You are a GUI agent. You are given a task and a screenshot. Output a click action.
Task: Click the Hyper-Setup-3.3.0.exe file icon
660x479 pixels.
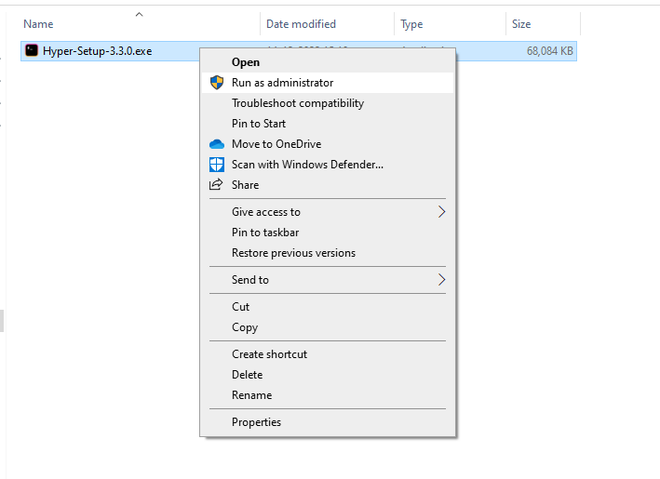(32, 50)
